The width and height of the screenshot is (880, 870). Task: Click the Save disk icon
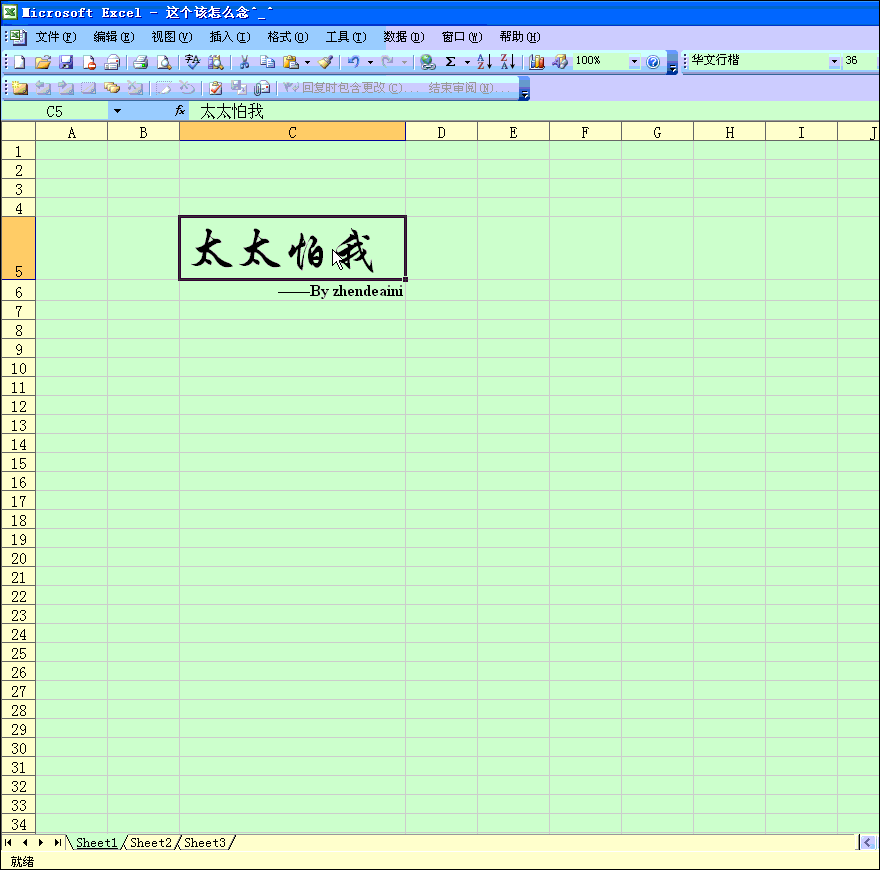66,62
